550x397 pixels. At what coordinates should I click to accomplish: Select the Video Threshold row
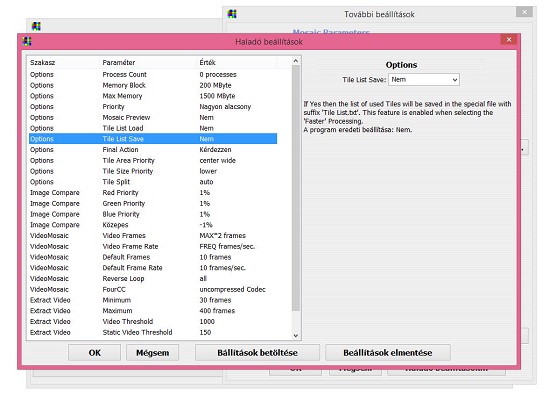click(153, 321)
